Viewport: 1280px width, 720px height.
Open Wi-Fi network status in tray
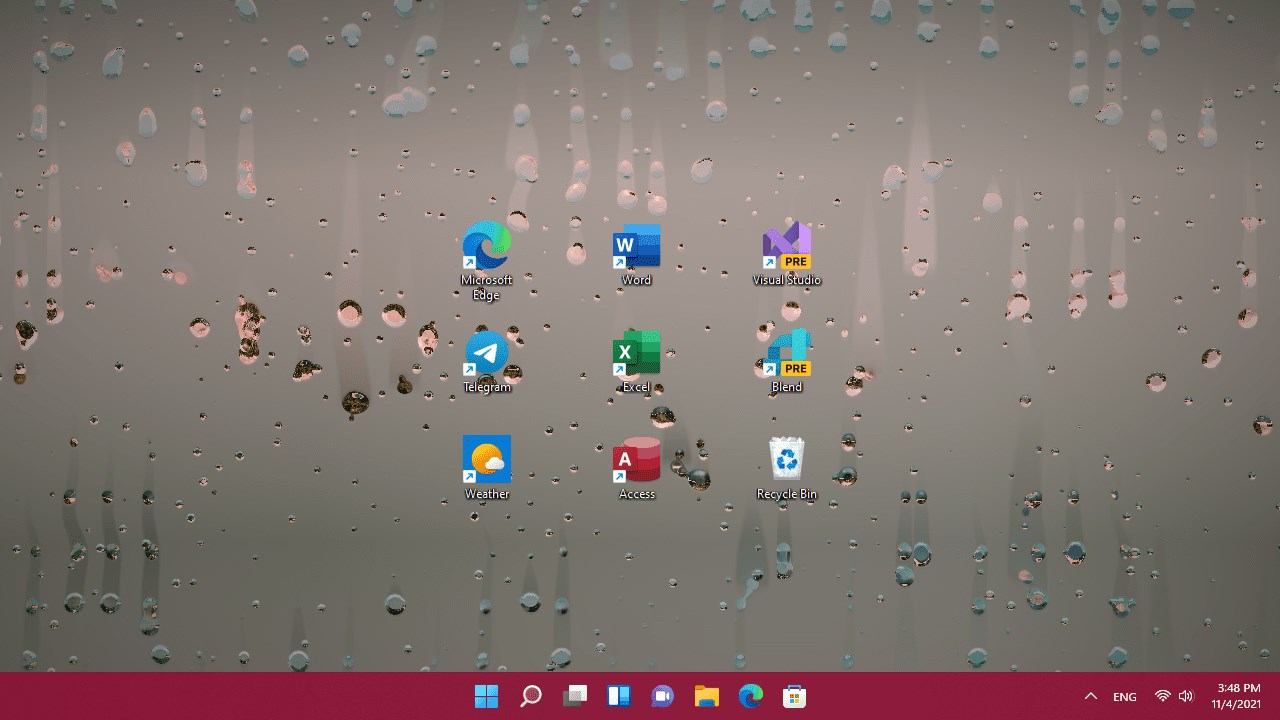pos(1162,696)
